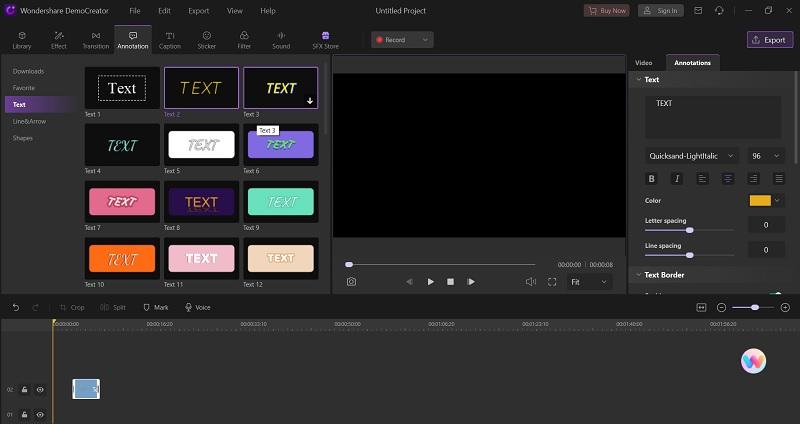
Task: Toggle visibility eye on track 02
Action: [x=40, y=389]
